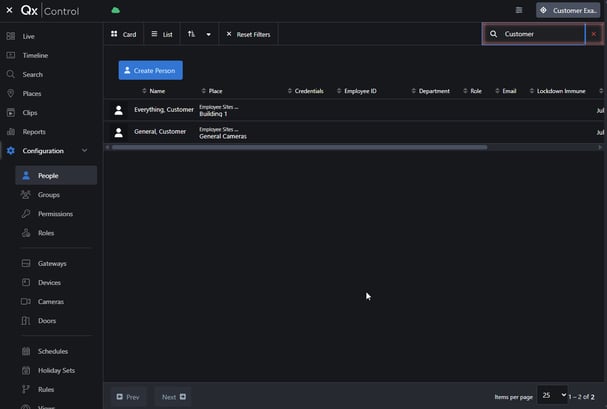Click the Devices icon

(26, 282)
